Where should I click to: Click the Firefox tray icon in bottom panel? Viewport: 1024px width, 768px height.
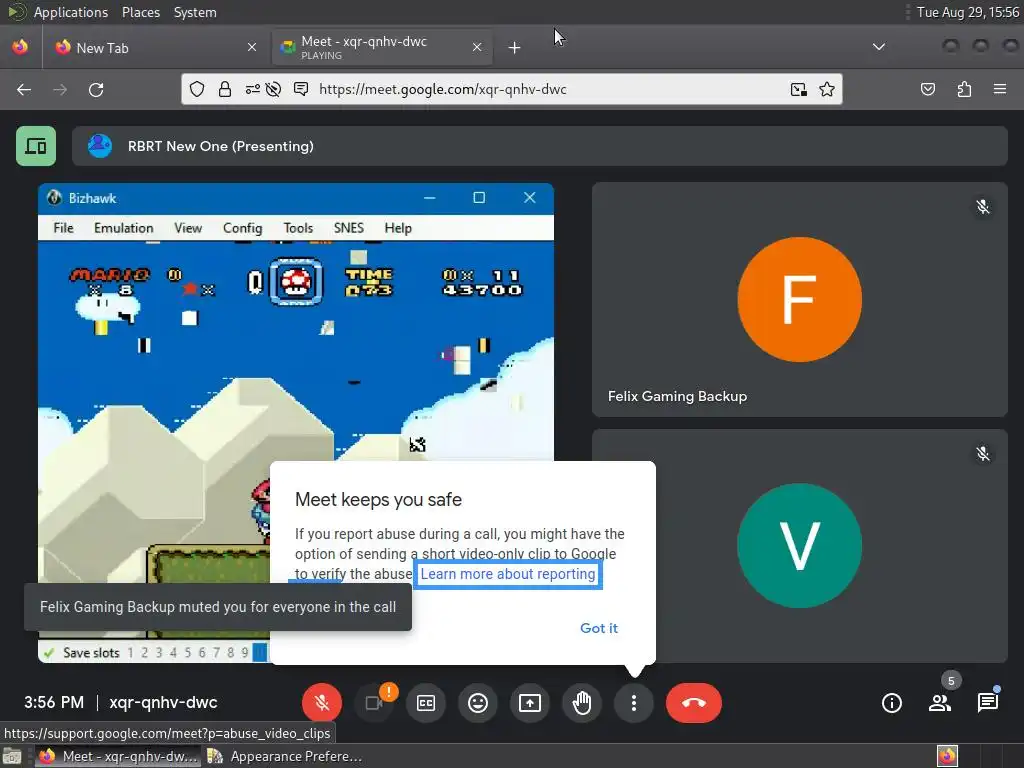coord(948,756)
